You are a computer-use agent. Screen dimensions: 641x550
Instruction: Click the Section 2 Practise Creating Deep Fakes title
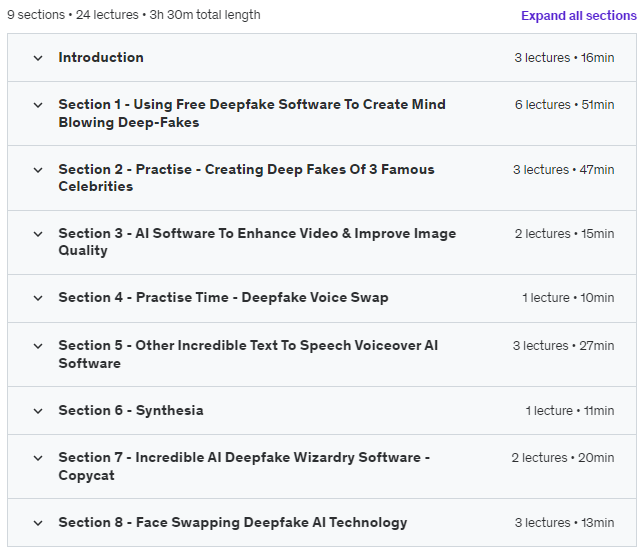[x=246, y=178]
